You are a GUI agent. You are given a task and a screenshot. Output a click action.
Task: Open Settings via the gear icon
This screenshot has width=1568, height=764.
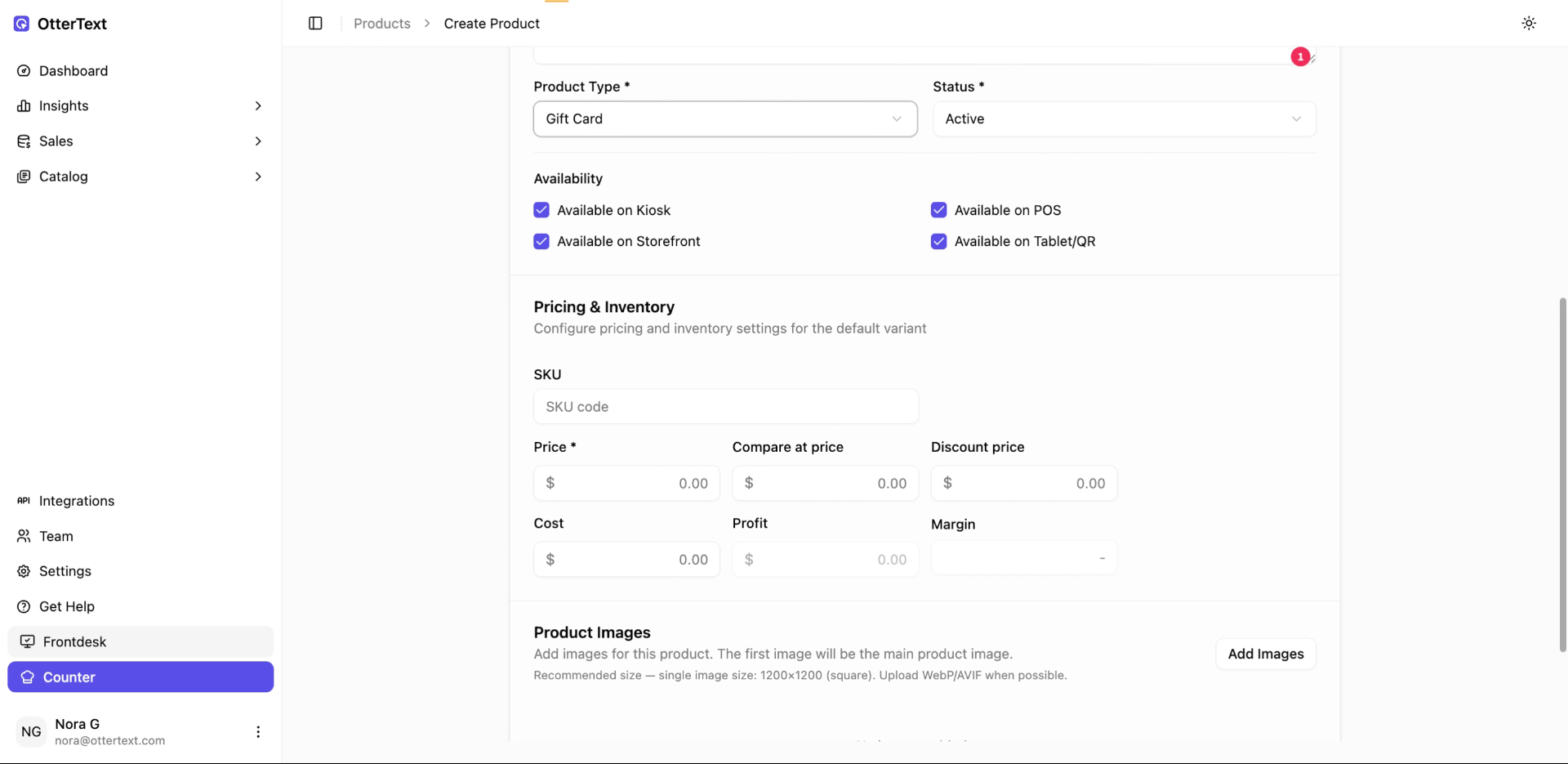tap(23, 571)
